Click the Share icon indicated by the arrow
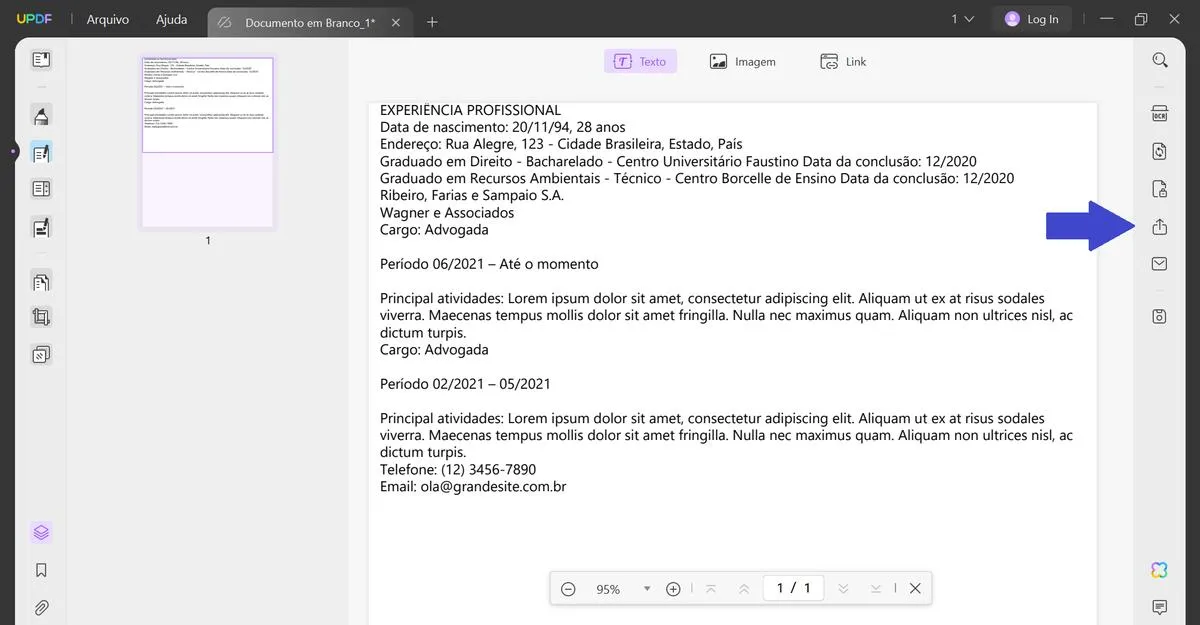Screen dimensions: 1200x625 [x=1159, y=226]
